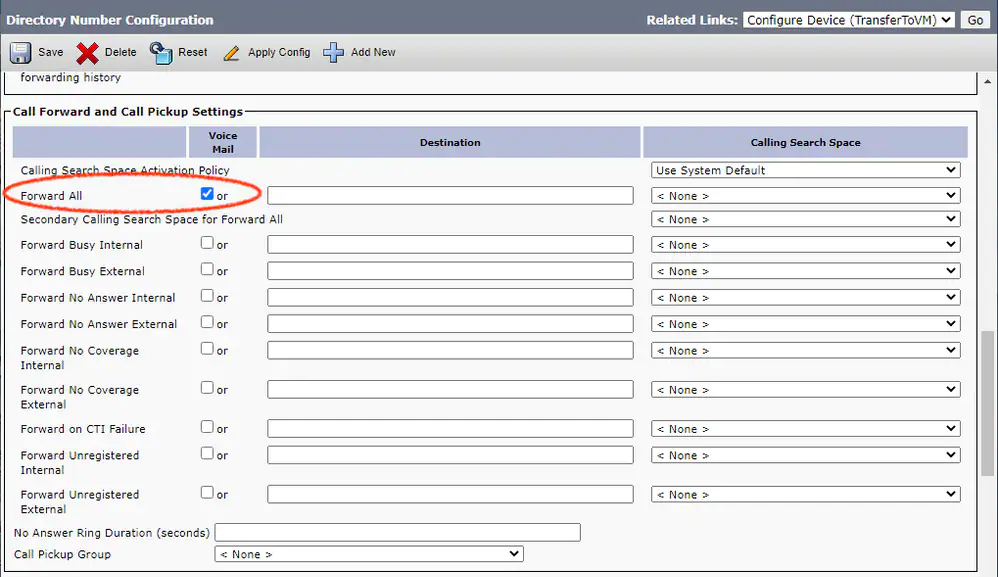Open the Related Links dropdown
Viewport: 998px width, 577px height.
848,20
